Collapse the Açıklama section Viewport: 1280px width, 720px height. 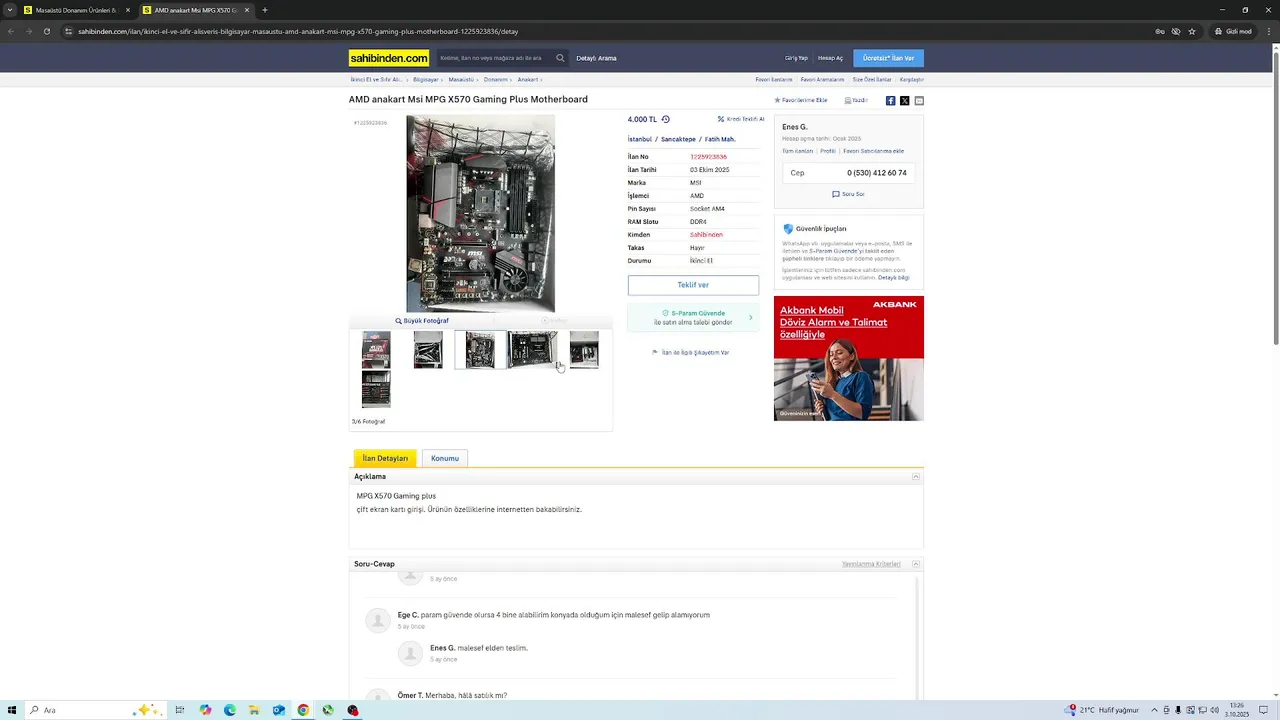tap(916, 477)
